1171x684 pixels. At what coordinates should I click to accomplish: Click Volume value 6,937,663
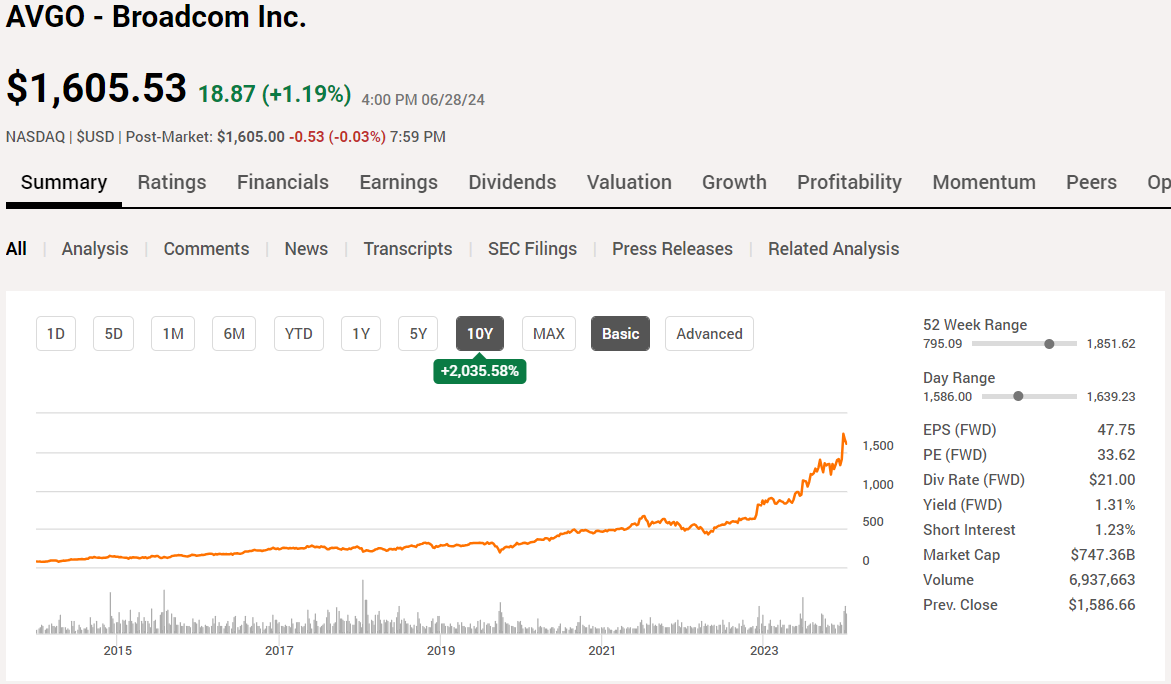[x=1102, y=580]
